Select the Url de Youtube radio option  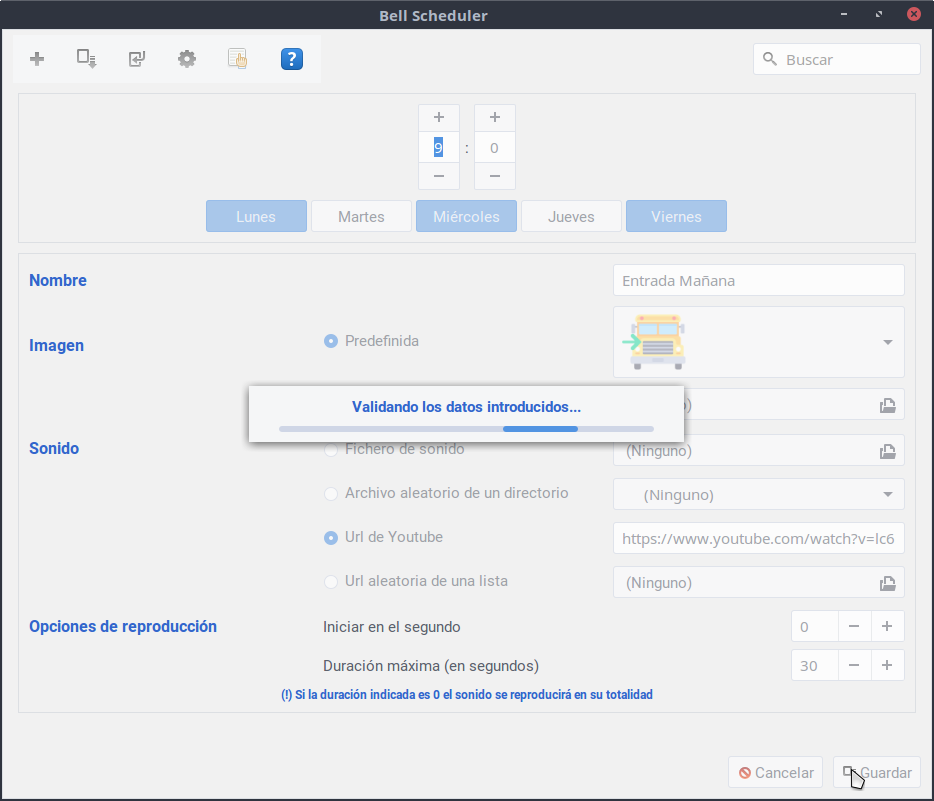[x=331, y=537]
